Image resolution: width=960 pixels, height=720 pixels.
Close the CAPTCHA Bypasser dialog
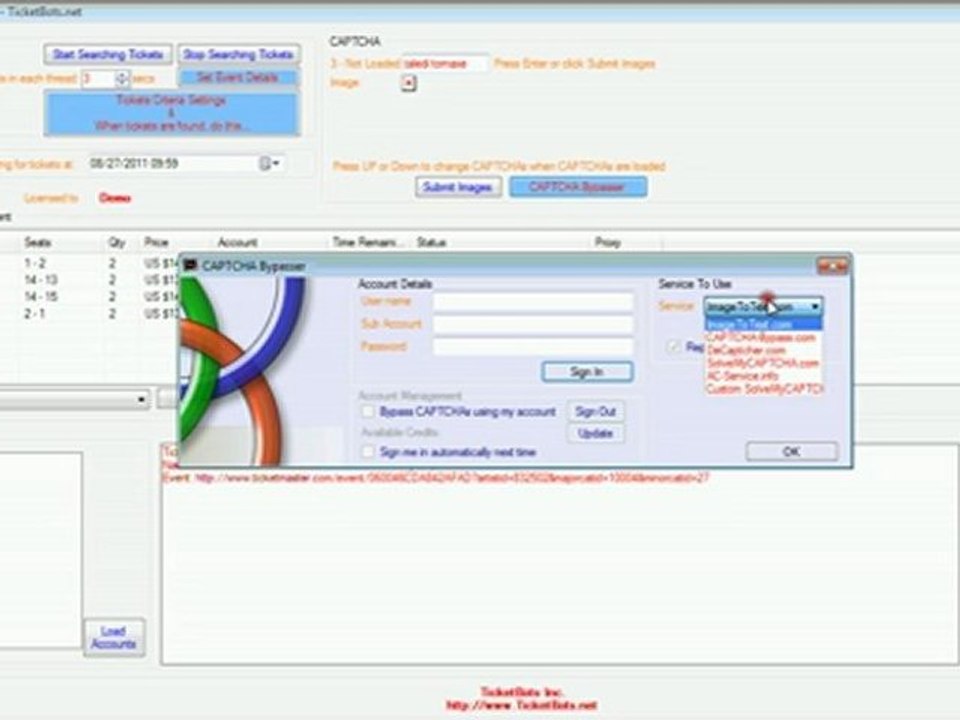[833, 266]
